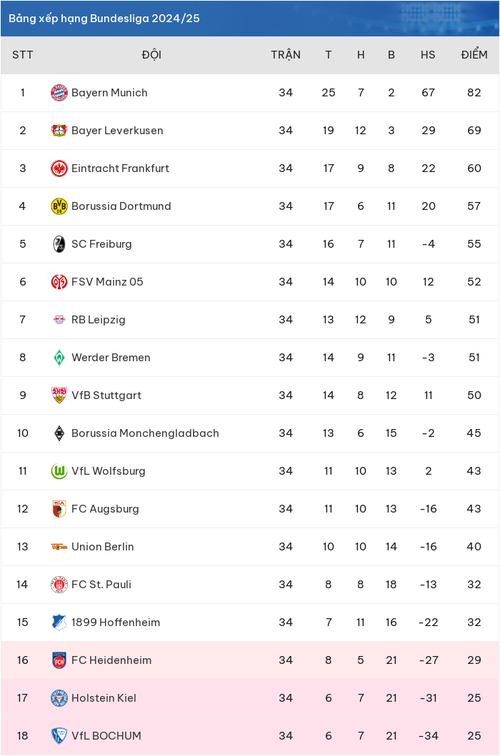Click the ĐIỂM column header
500x756 pixels.
(x=474, y=54)
